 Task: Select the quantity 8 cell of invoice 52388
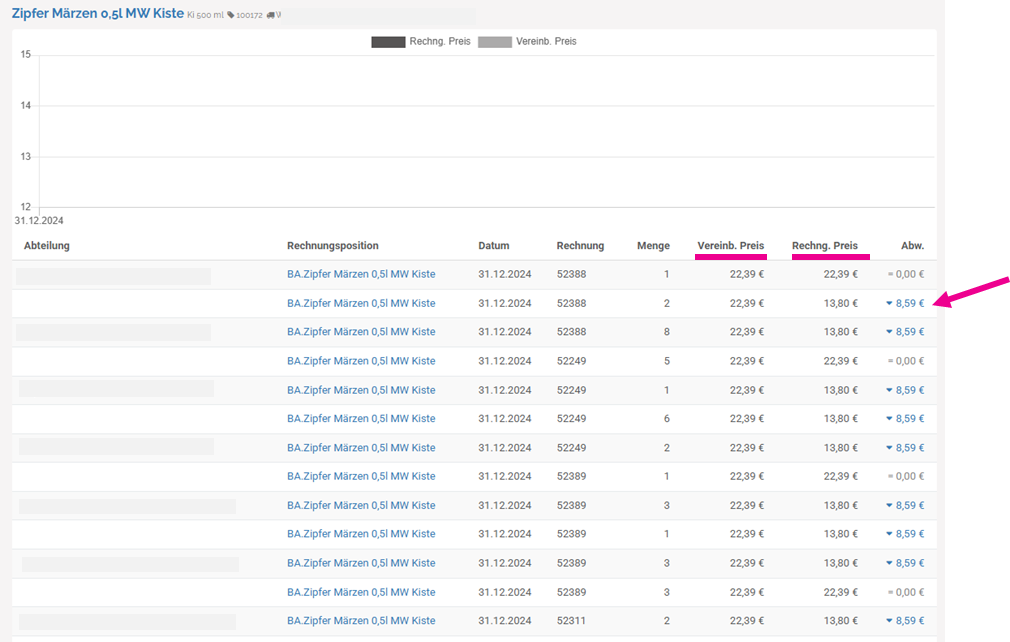pyautogui.click(x=667, y=332)
